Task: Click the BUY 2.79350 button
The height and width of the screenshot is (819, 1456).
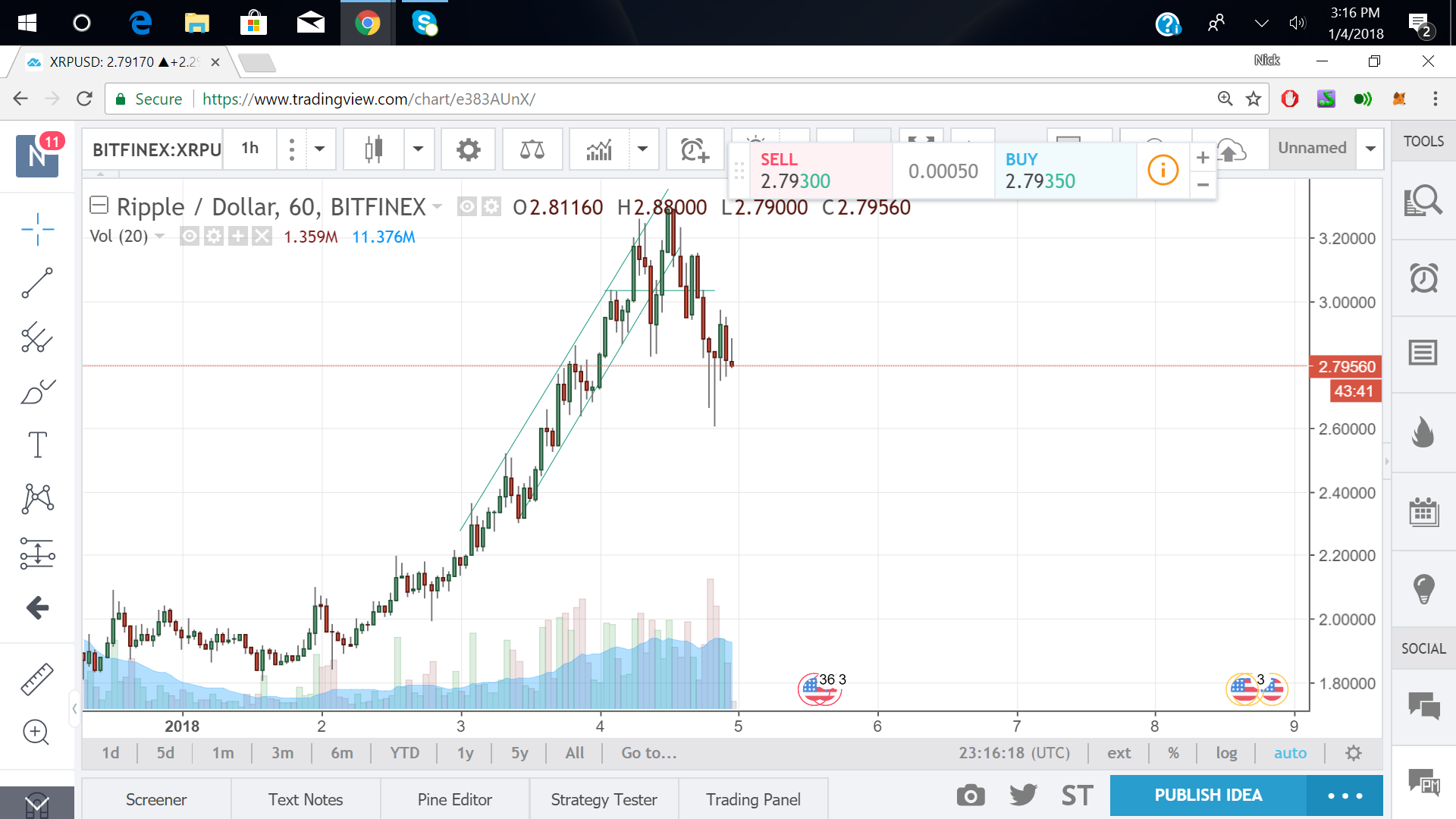Action: point(1065,171)
